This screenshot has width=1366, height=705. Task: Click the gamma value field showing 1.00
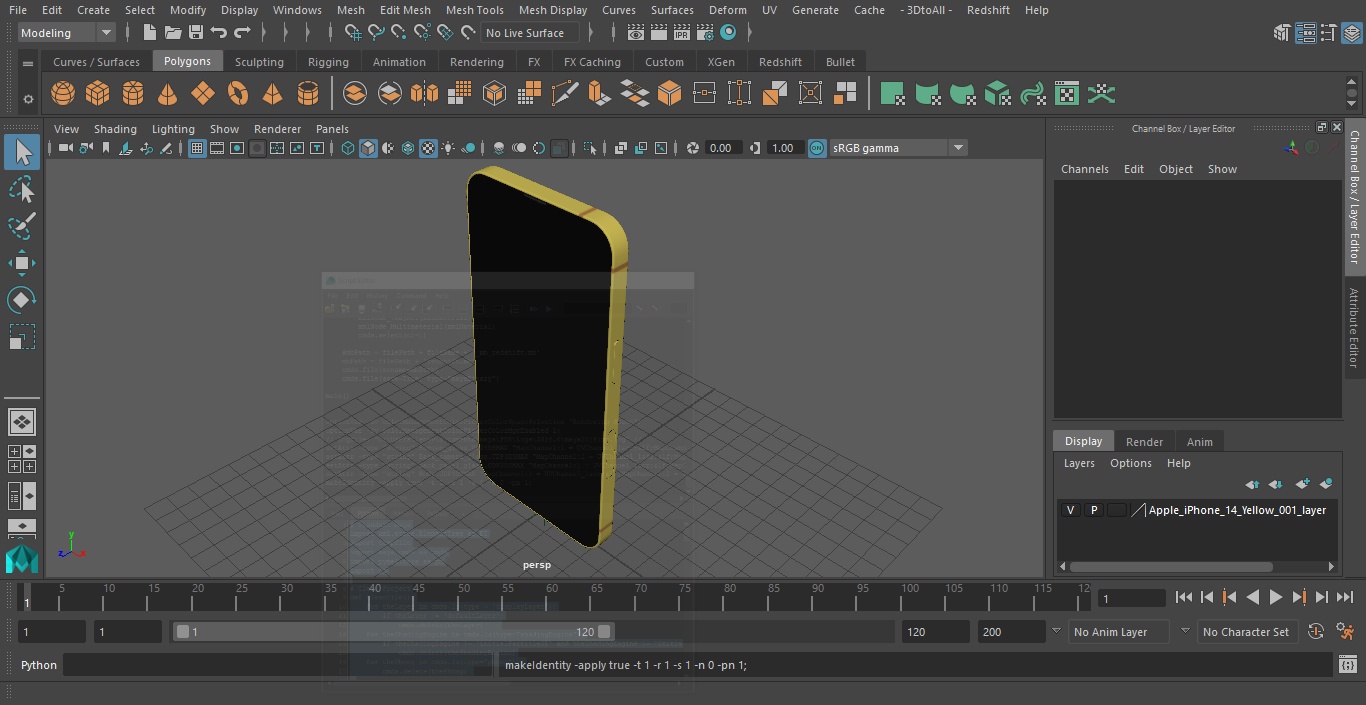pyautogui.click(x=783, y=148)
